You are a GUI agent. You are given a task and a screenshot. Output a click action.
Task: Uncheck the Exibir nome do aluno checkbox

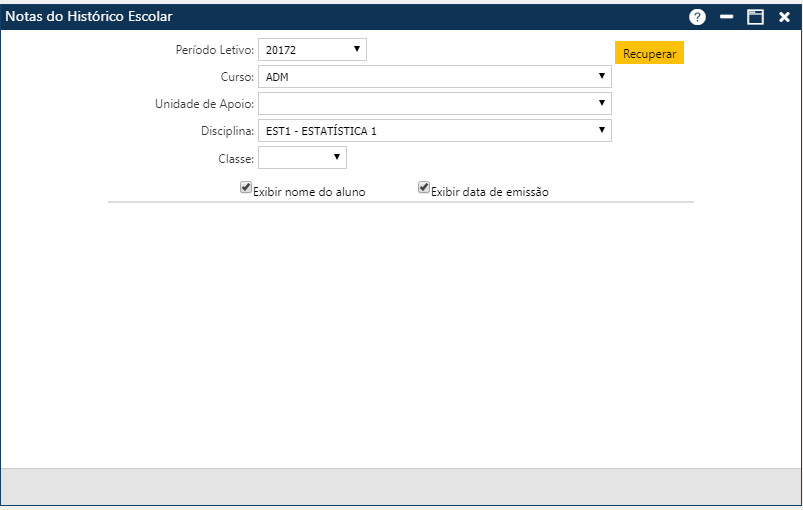pos(246,187)
